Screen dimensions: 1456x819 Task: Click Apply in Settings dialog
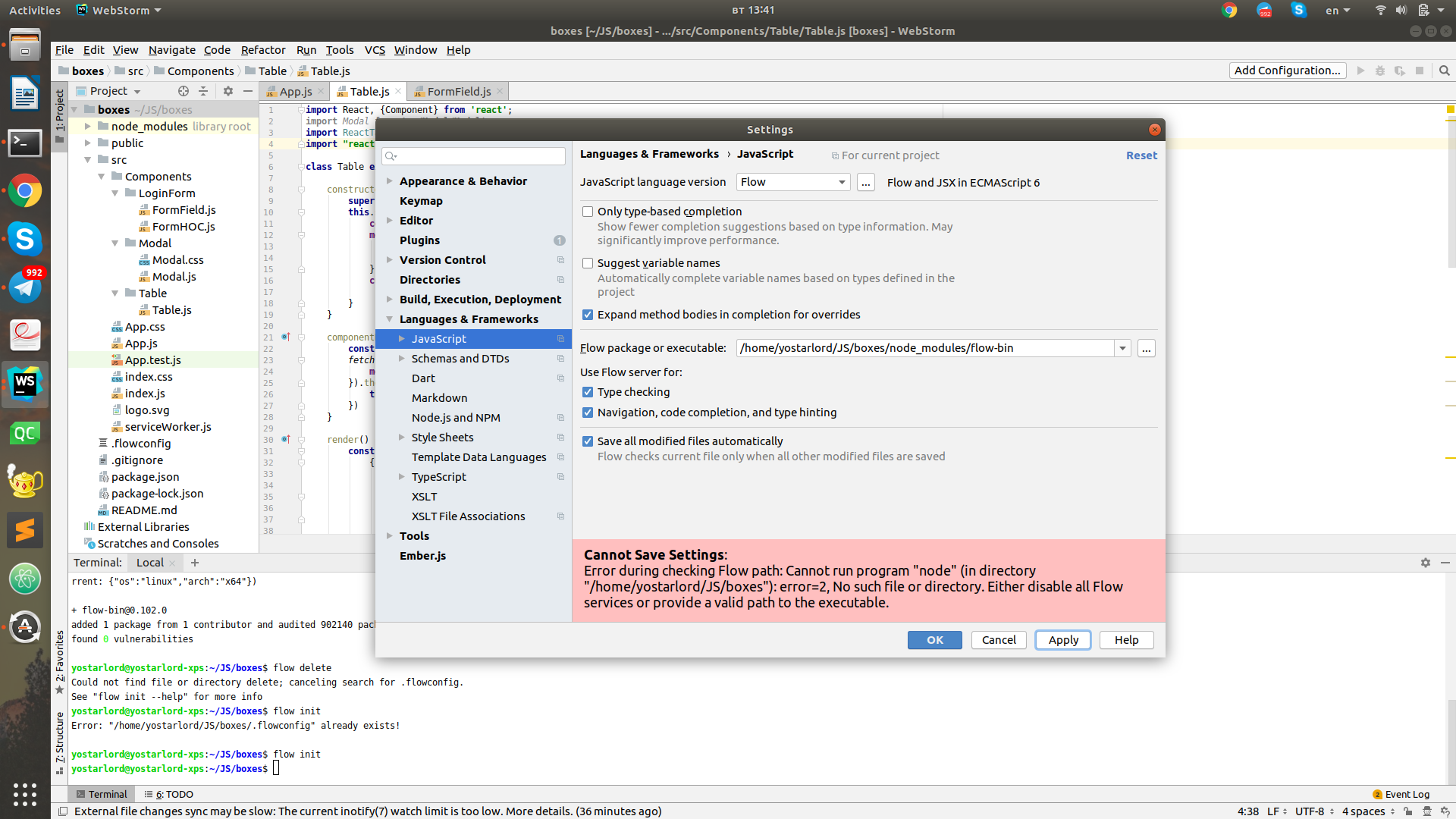point(1063,640)
